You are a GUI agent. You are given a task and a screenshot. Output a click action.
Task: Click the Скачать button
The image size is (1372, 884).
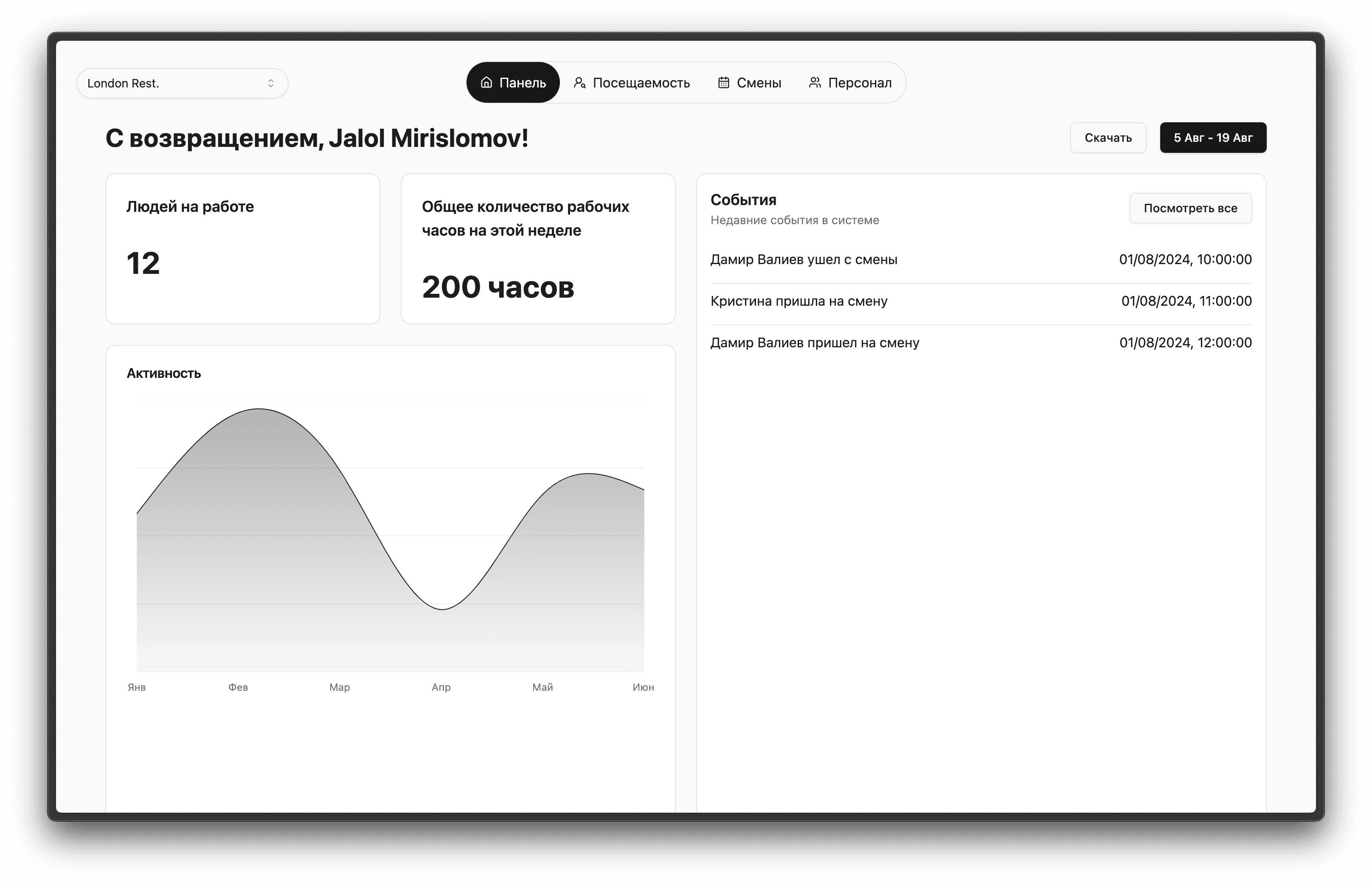pyautogui.click(x=1108, y=138)
